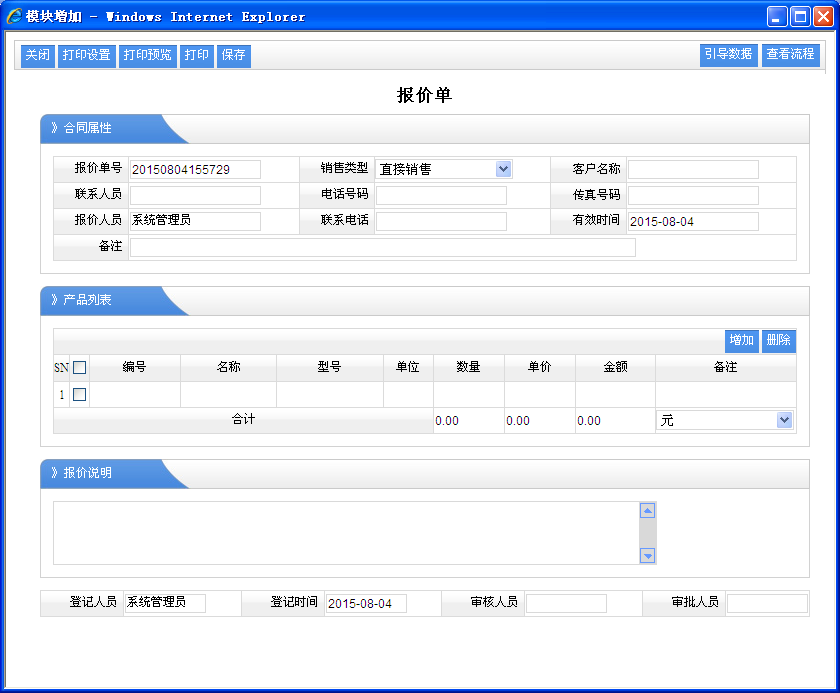The height and width of the screenshot is (693, 840).
Task: Focus the 客户名称 input field
Action: point(693,169)
